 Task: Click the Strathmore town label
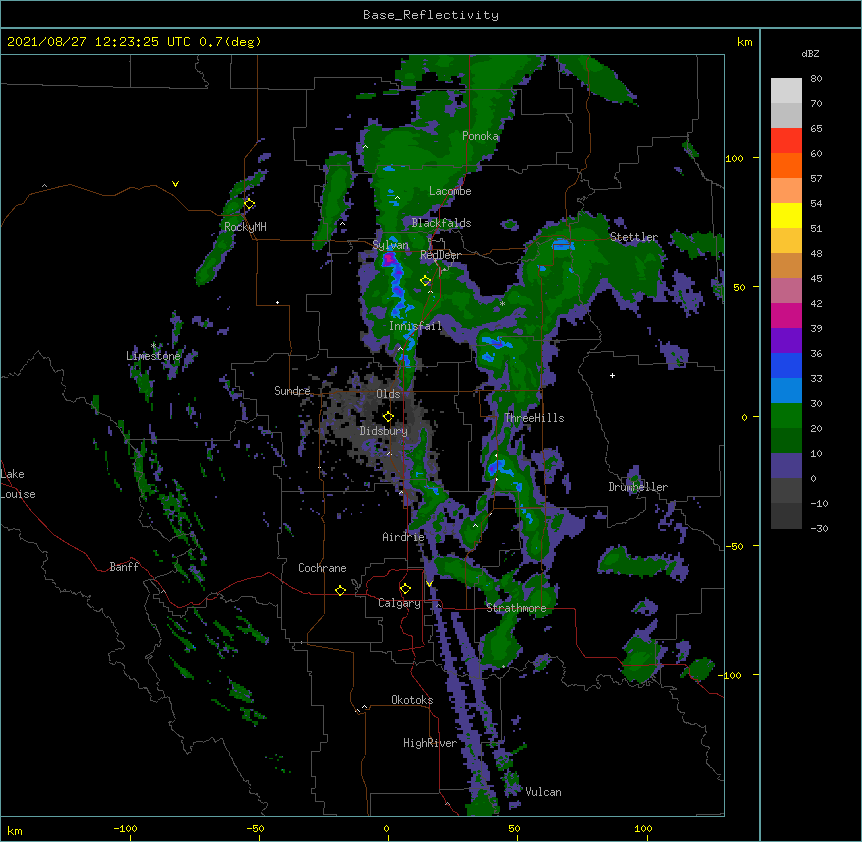pyautogui.click(x=516, y=608)
